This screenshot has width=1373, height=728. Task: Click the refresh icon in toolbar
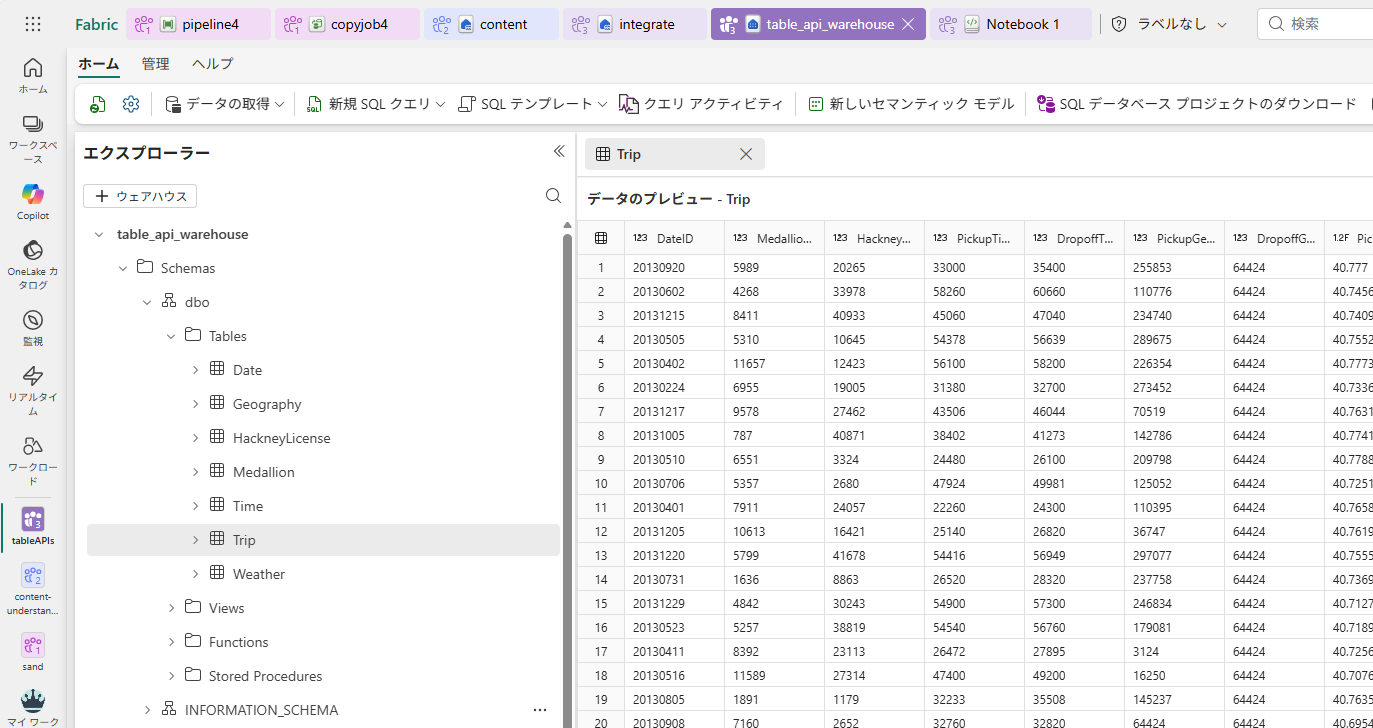(98, 104)
